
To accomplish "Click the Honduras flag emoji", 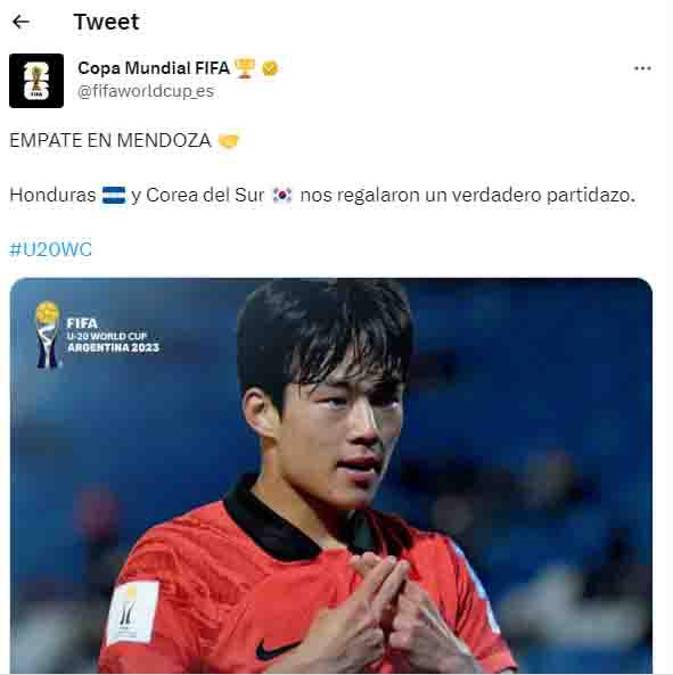I will click(114, 195).
